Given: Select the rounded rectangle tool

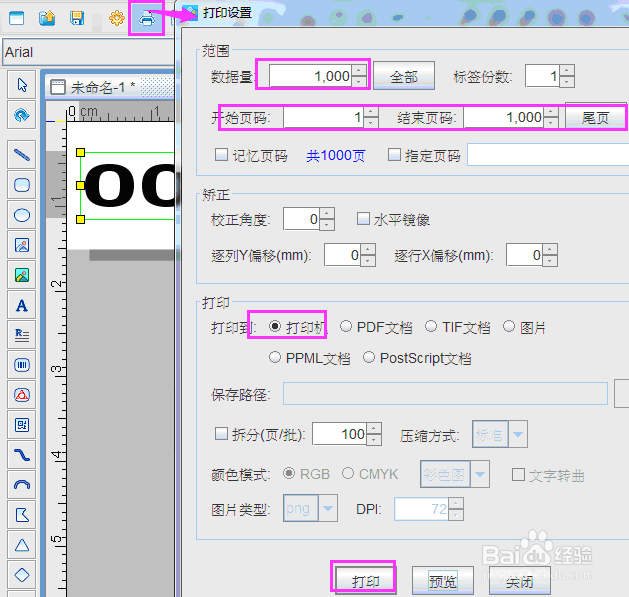Looking at the screenshot, I should coord(22,185).
